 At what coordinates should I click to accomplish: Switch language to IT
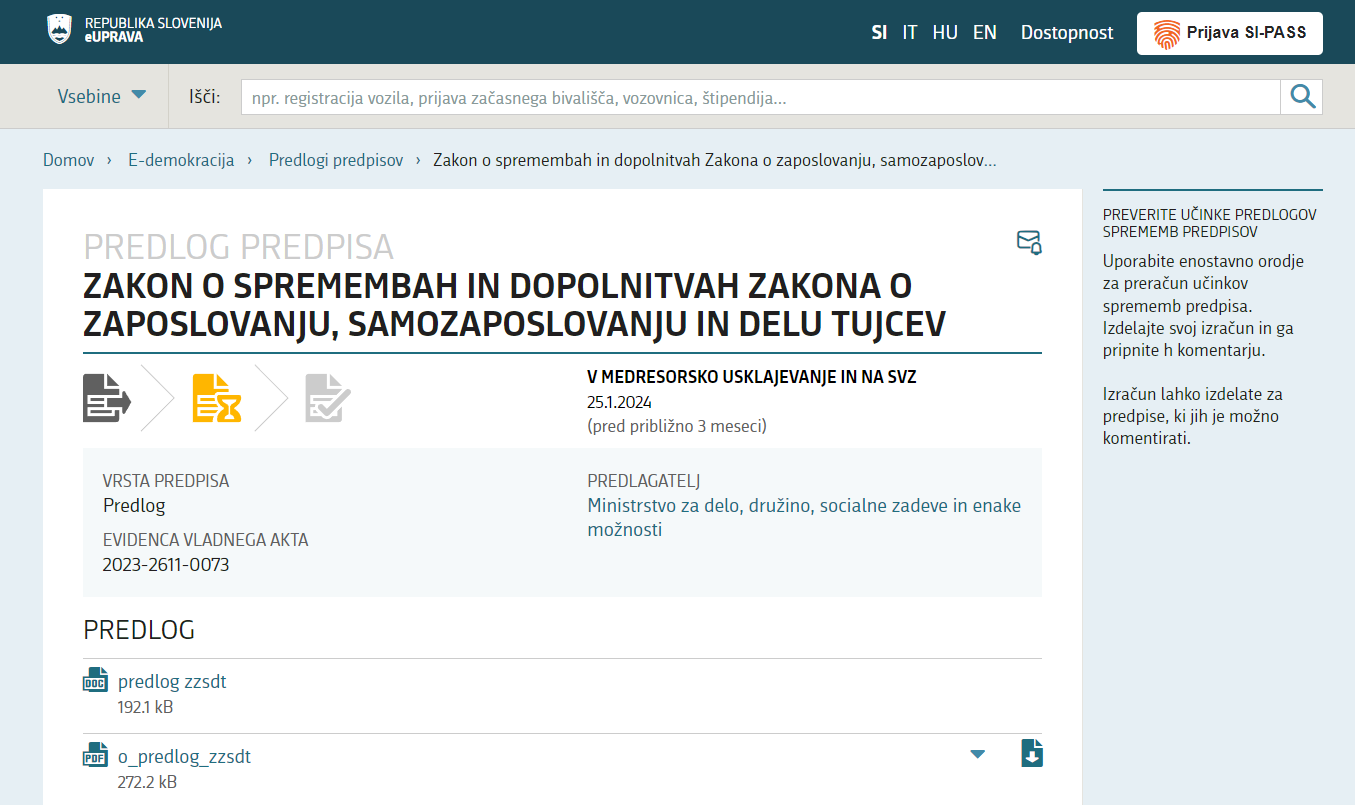click(909, 33)
